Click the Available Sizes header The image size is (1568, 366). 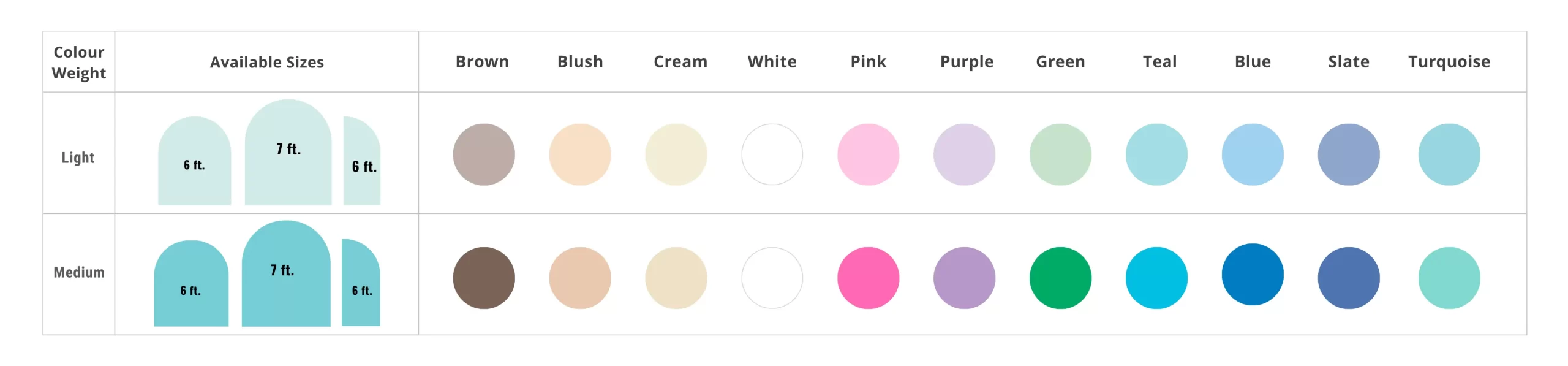tap(266, 62)
